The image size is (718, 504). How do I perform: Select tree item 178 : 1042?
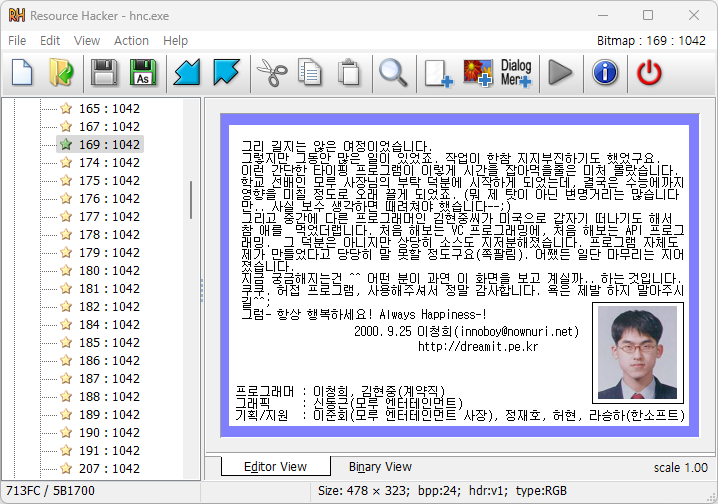click(x=109, y=235)
